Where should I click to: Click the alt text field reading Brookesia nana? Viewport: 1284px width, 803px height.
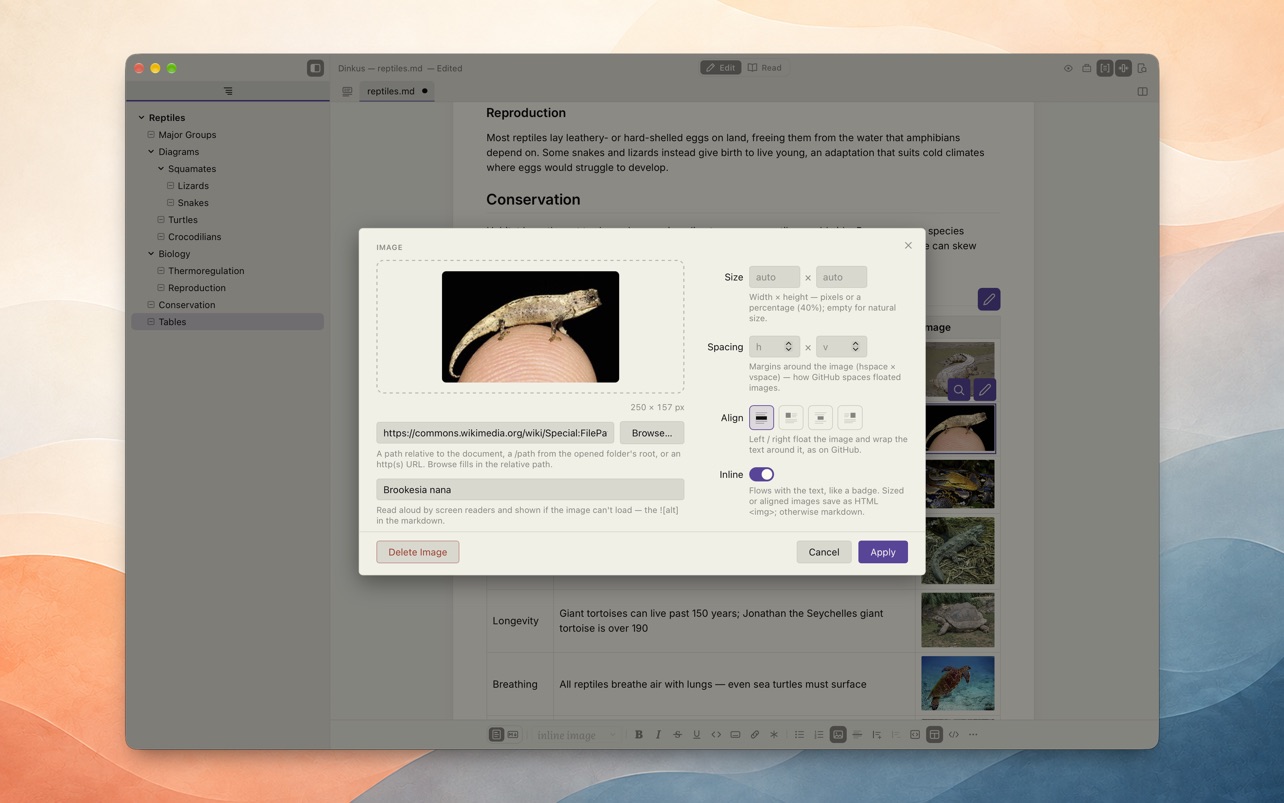point(530,490)
